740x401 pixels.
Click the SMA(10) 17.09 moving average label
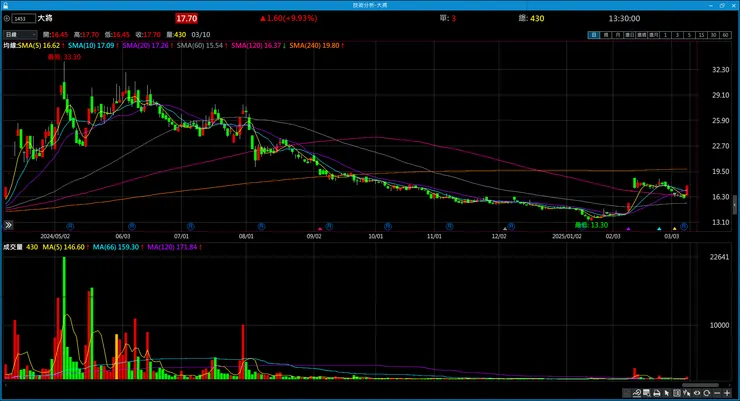pos(93,46)
